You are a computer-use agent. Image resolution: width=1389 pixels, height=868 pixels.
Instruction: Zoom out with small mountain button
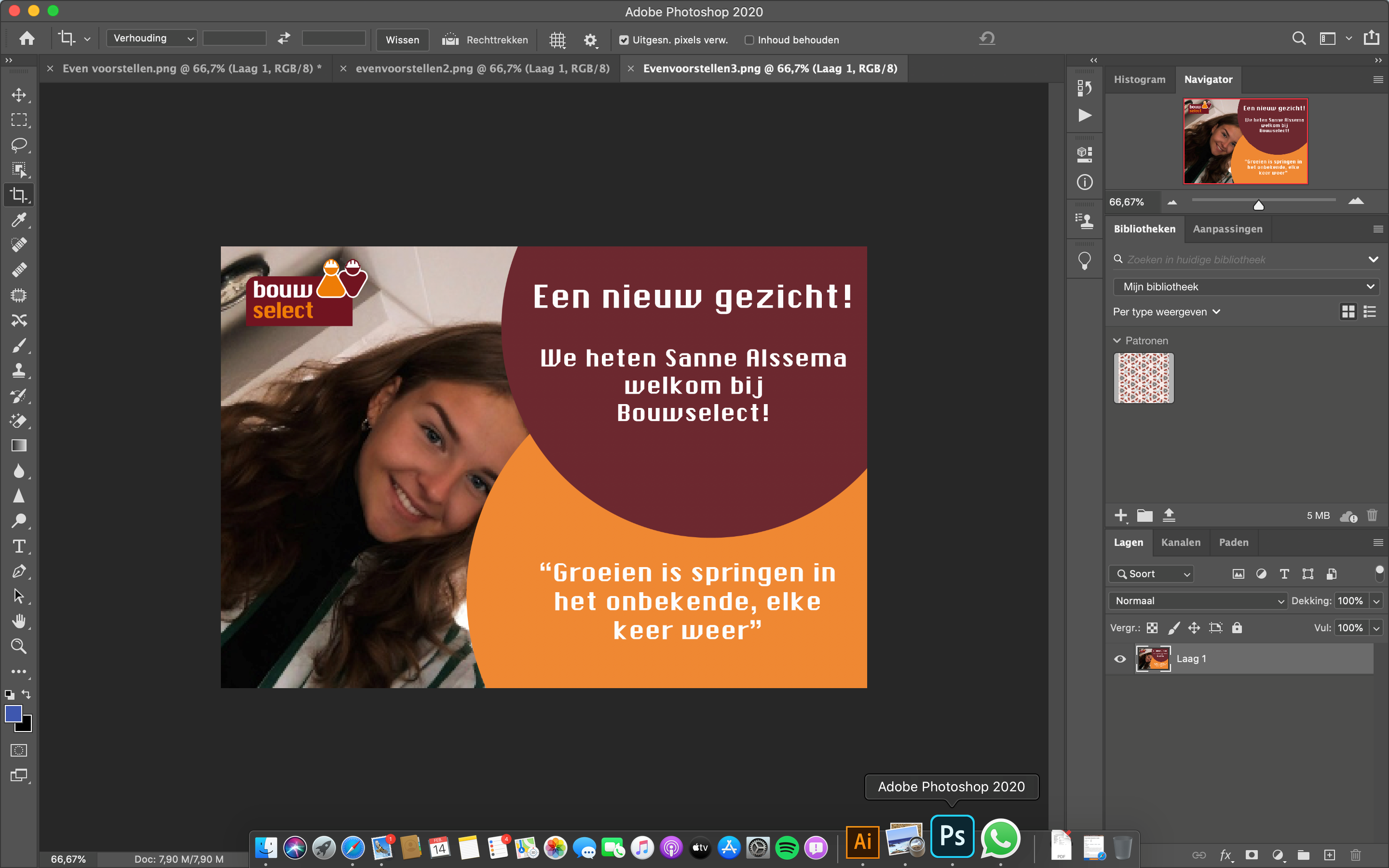[1172, 202]
